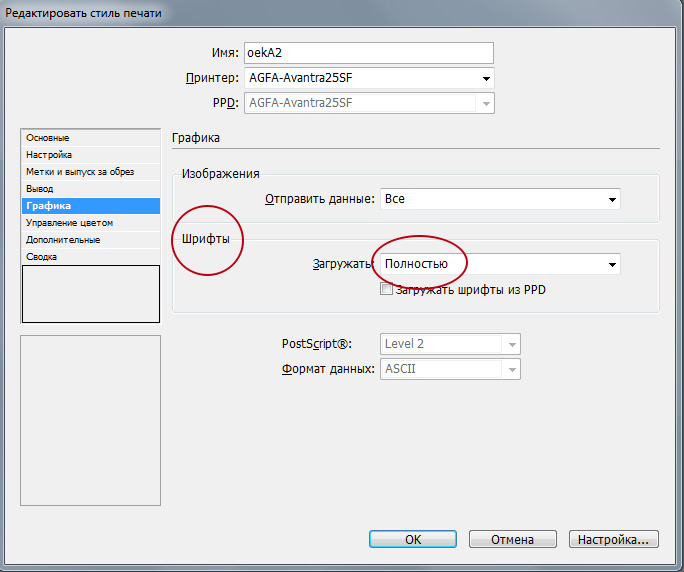Select Настройка in the left list
684x572 pixels.
(91, 155)
